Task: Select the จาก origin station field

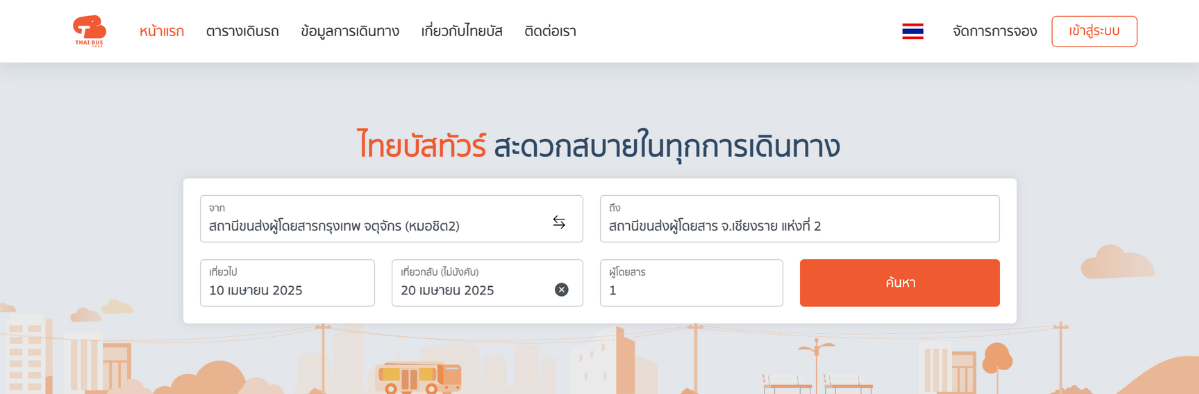Action: (x=392, y=219)
